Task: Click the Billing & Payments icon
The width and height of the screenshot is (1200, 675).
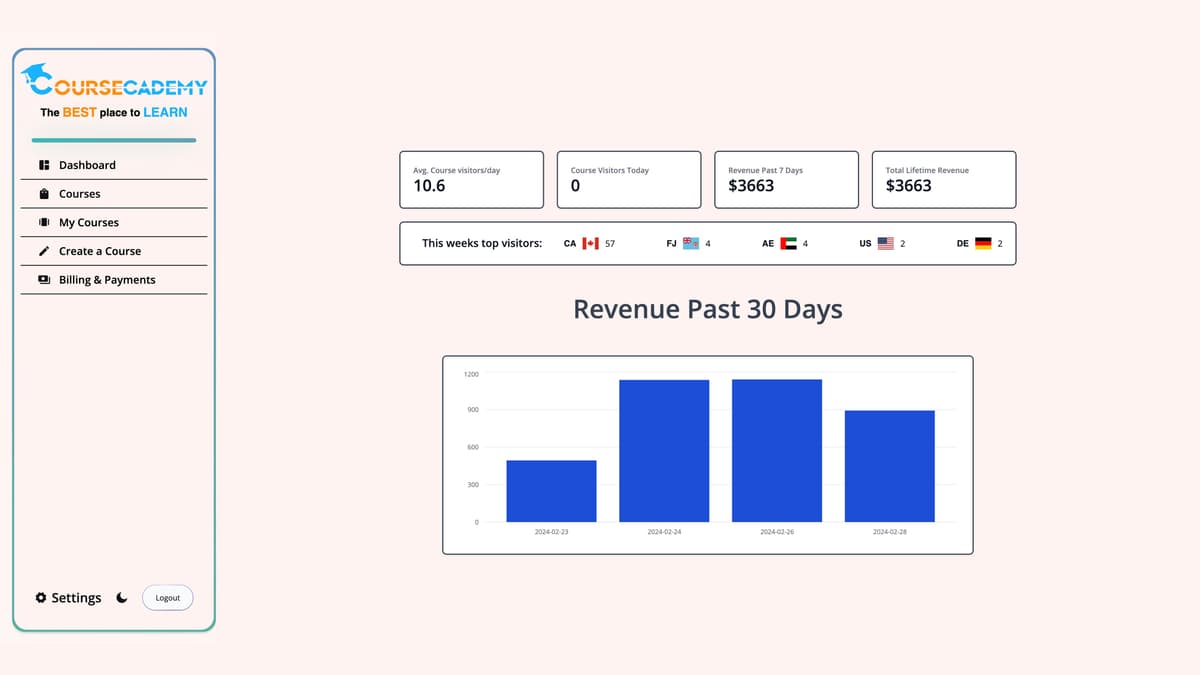Action: [44, 280]
